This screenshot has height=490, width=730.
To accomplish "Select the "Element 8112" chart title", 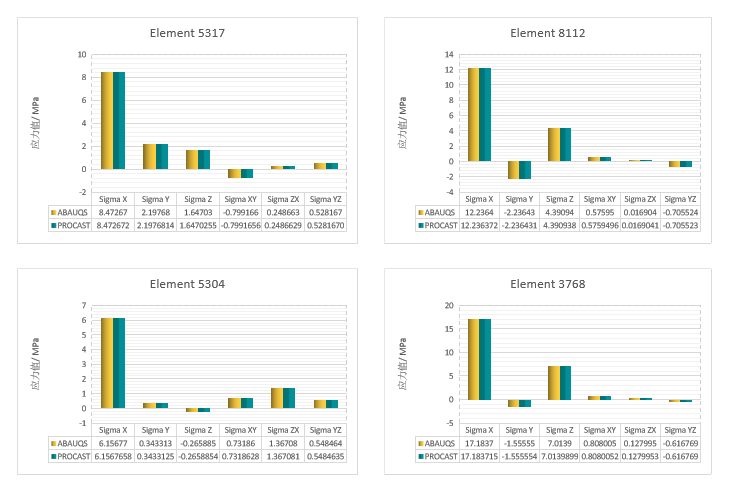I will tap(548, 33).
